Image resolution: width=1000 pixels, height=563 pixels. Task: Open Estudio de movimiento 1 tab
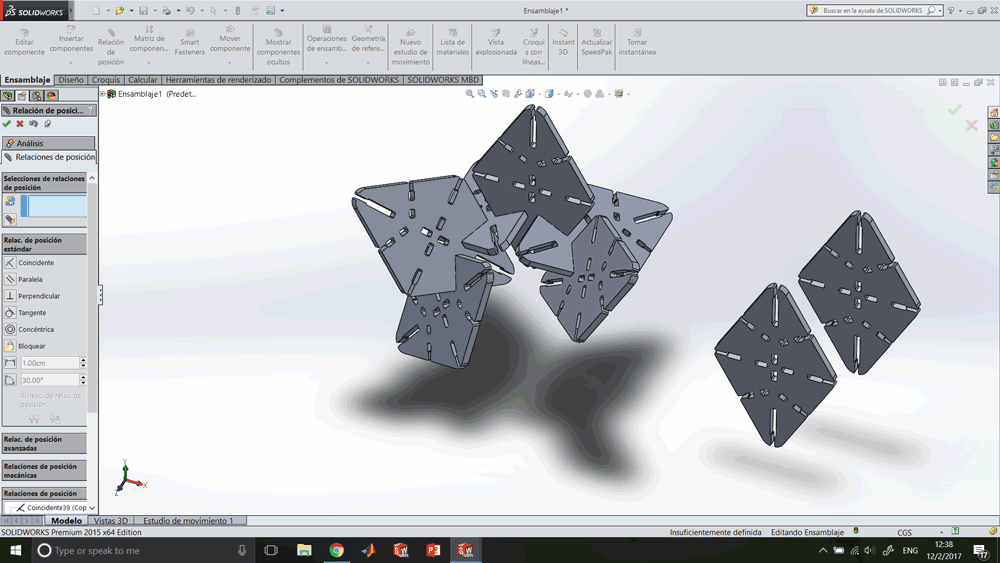(188, 521)
